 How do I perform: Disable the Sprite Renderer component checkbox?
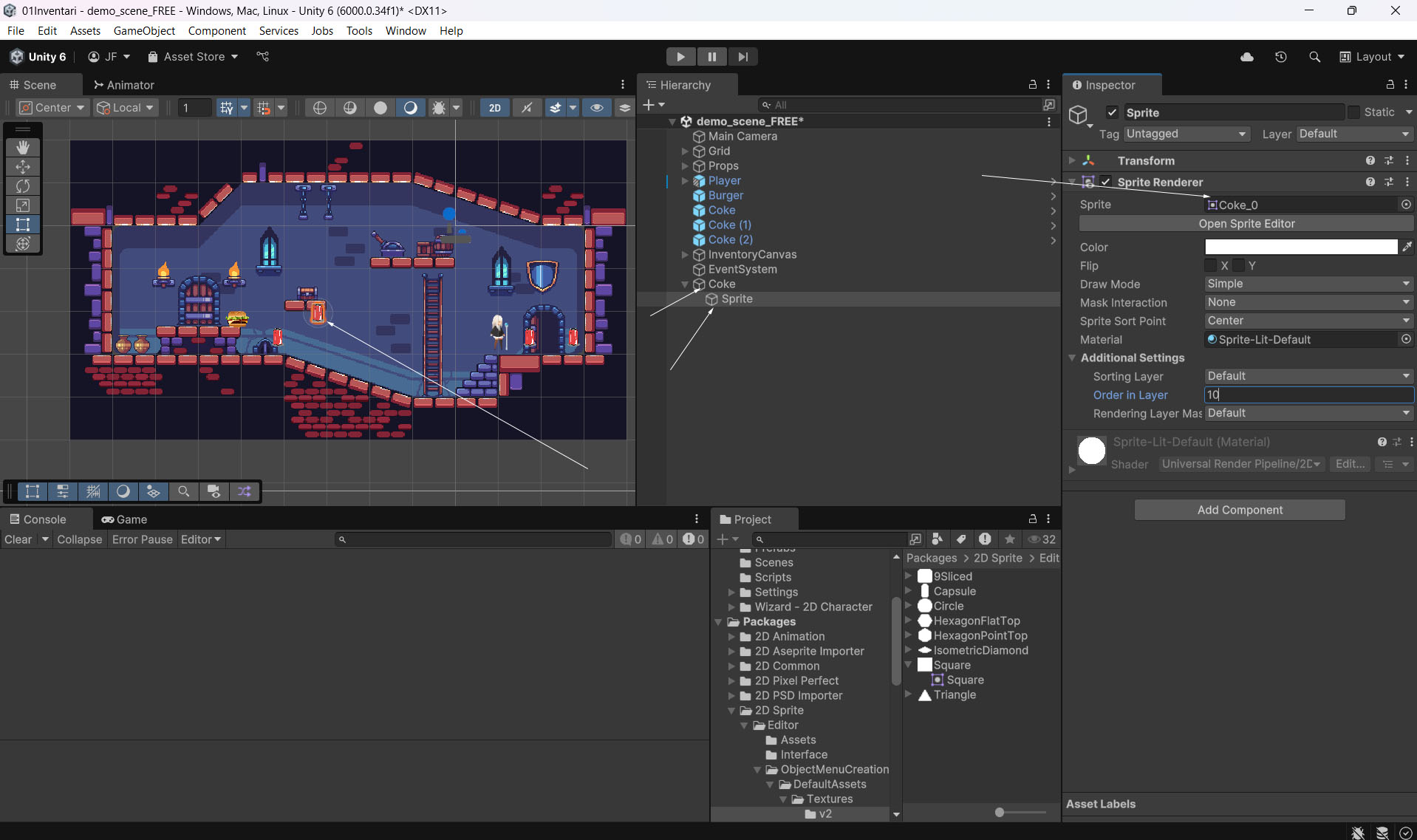pyautogui.click(x=1106, y=182)
